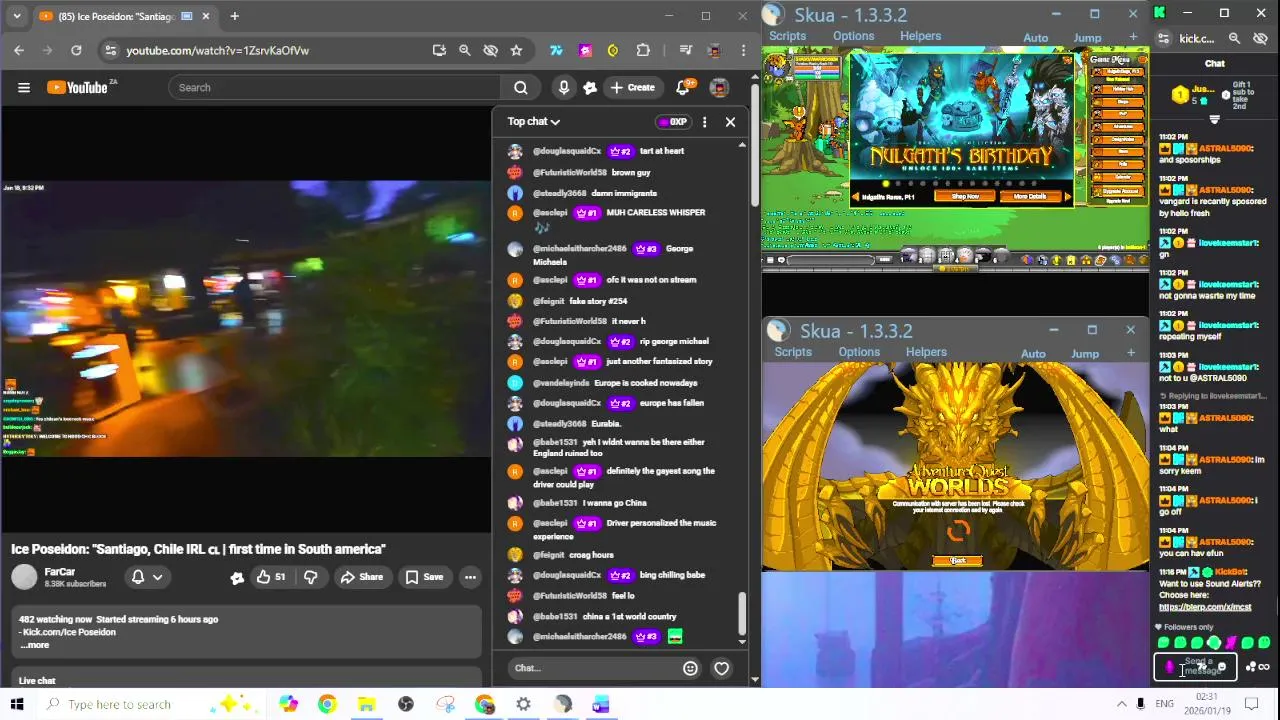The height and width of the screenshot is (720, 1280).
Task: Show hidden system tray icons chevron
Action: pyautogui.click(x=1122, y=704)
